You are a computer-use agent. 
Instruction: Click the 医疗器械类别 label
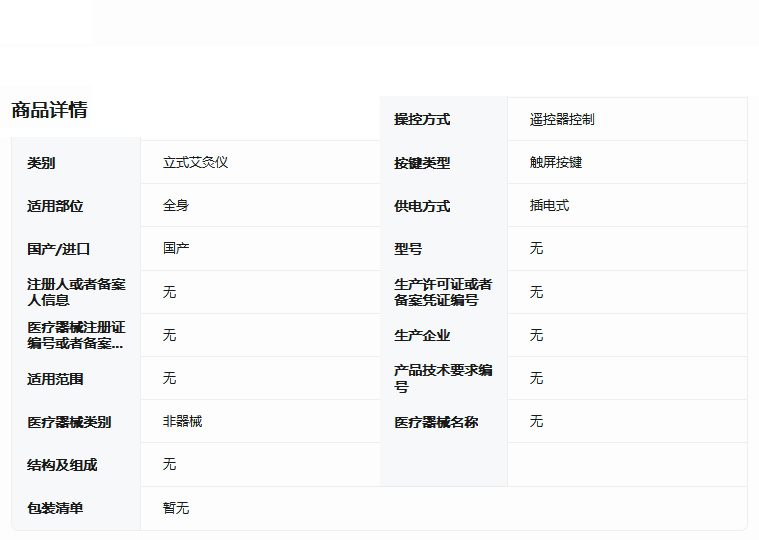tap(69, 422)
